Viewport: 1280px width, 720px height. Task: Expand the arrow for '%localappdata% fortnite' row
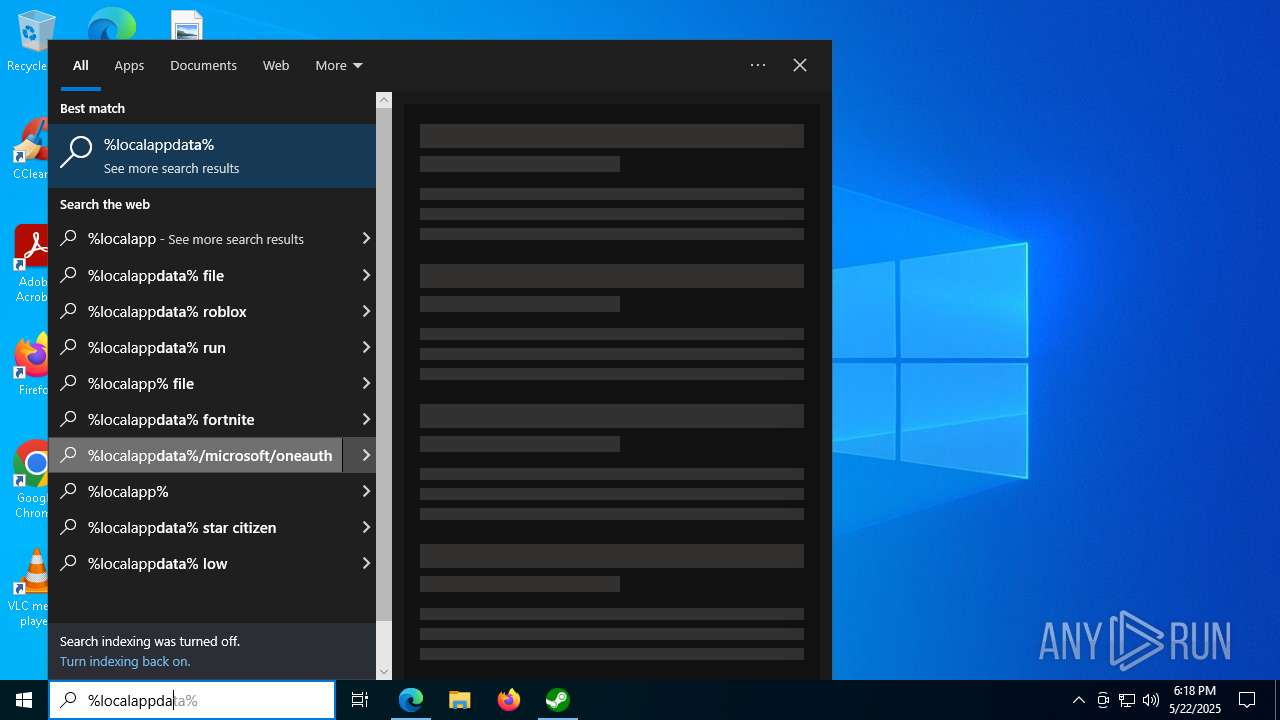point(365,419)
